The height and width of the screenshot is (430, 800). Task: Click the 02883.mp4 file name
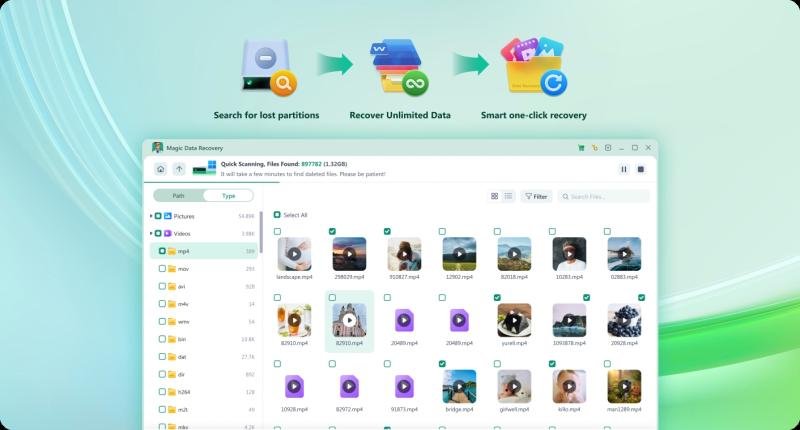pyautogui.click(x=624, y=277)
